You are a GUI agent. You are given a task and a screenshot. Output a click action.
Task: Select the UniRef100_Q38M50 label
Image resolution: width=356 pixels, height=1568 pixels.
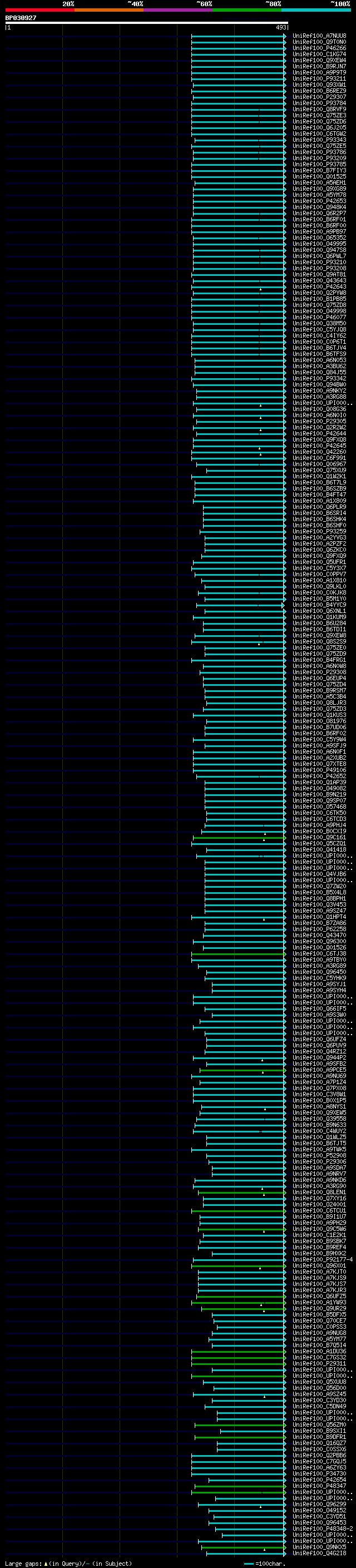[x=319, y=323]
